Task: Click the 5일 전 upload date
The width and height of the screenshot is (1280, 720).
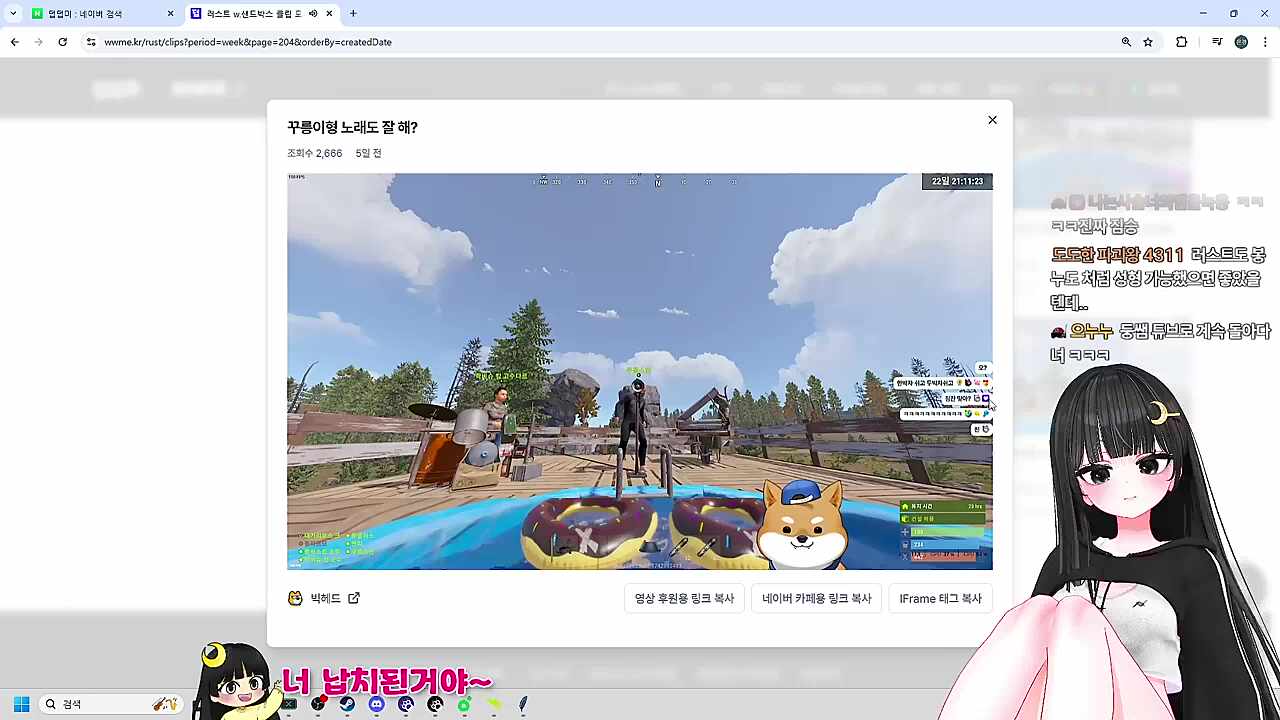Action: tap(368, 153)
